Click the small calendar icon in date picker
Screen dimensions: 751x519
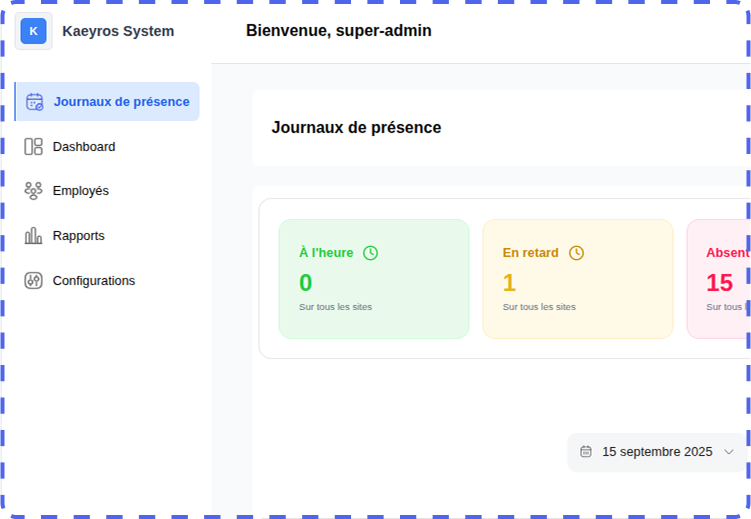pyautogui.click(x=586, y=452)
